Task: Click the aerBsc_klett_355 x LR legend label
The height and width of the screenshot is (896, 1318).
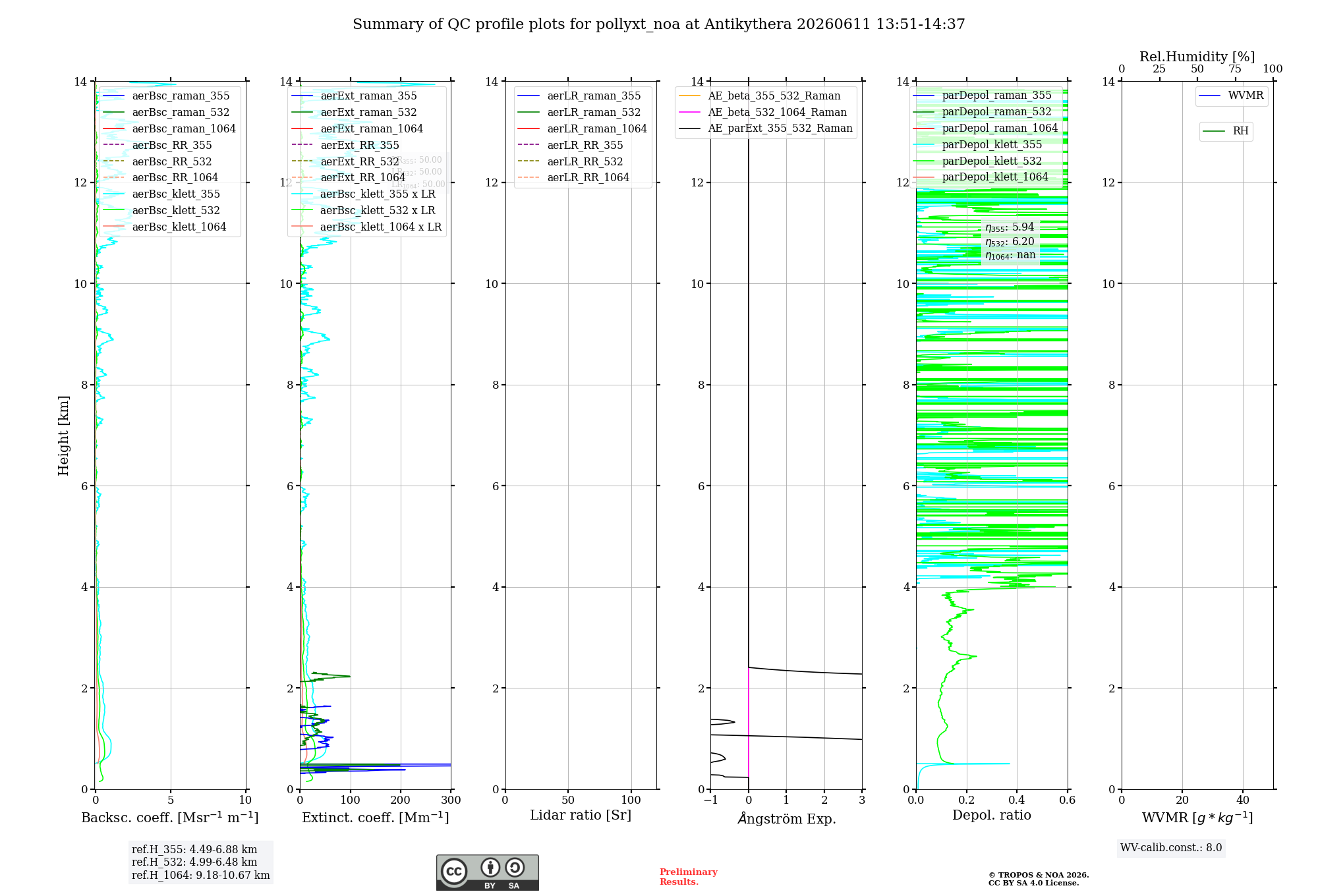Action: coord(378,194)
